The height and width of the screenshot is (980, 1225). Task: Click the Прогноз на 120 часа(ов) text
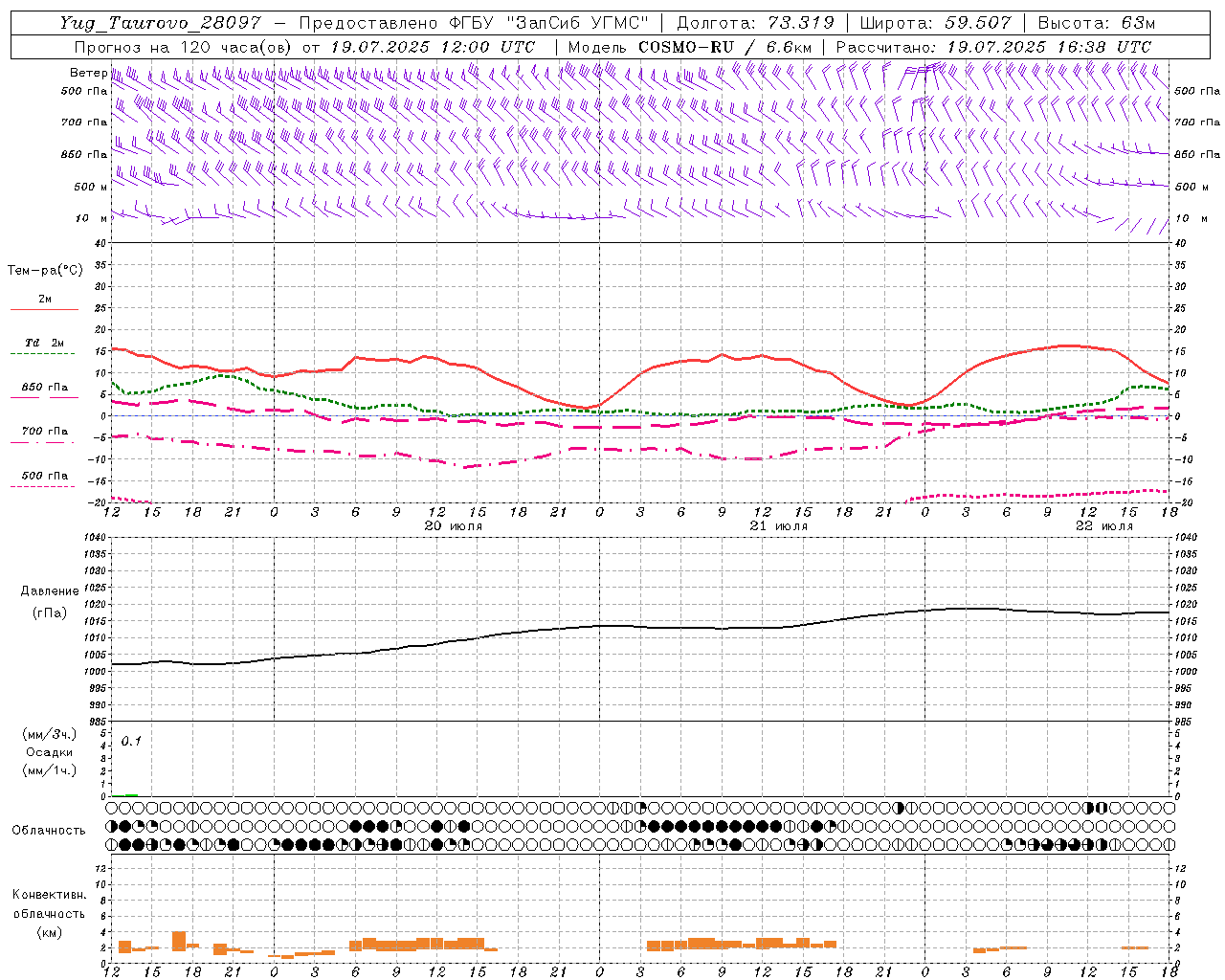click(184, 47)
